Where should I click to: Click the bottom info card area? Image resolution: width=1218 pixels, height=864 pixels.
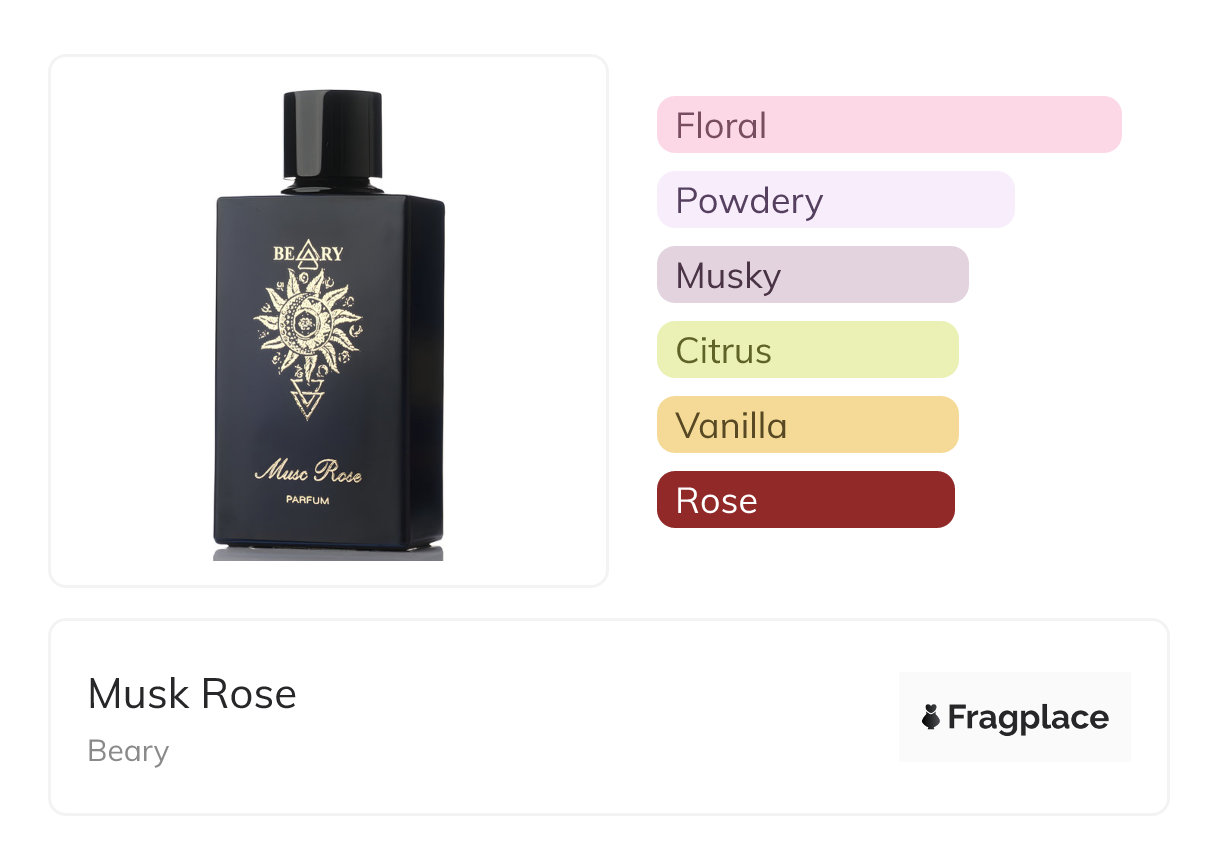click(x=609, y=717)
